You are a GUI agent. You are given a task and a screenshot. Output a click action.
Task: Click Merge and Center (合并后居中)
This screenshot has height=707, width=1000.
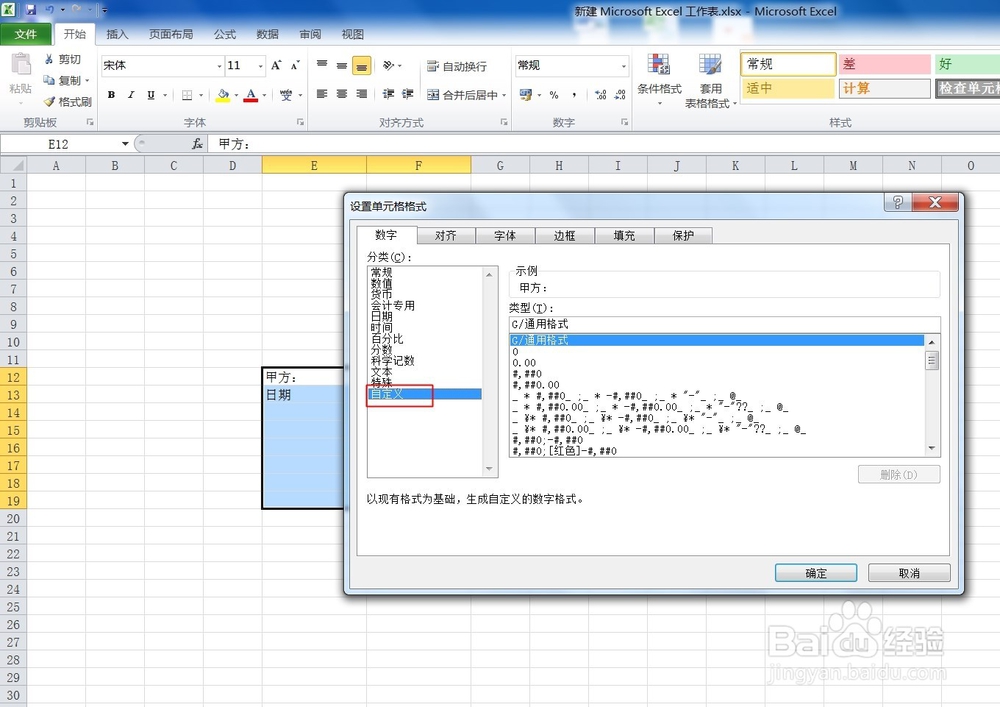point(462,95)
